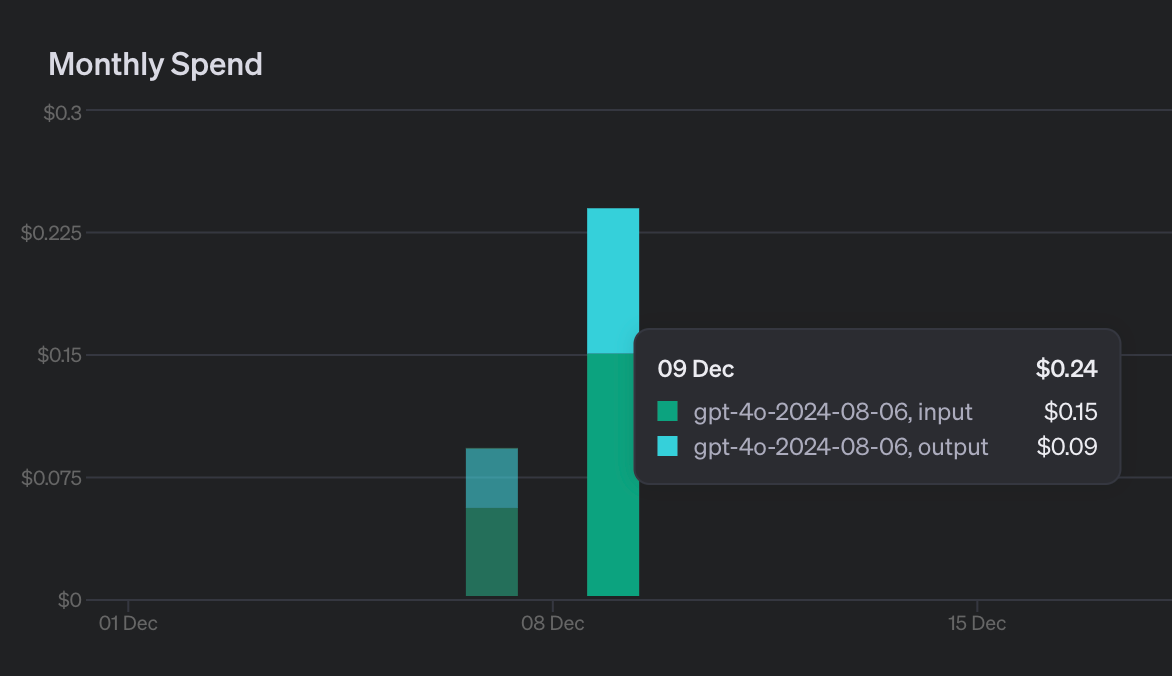The image size is (1172, 676).
Task: Click the $0 y-axis label
Action: click(69, 600)
